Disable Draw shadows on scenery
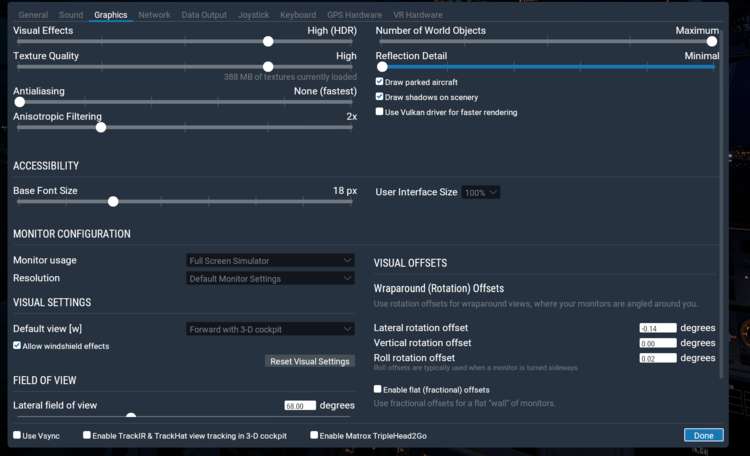750x456 pixels. pos(380,97)
